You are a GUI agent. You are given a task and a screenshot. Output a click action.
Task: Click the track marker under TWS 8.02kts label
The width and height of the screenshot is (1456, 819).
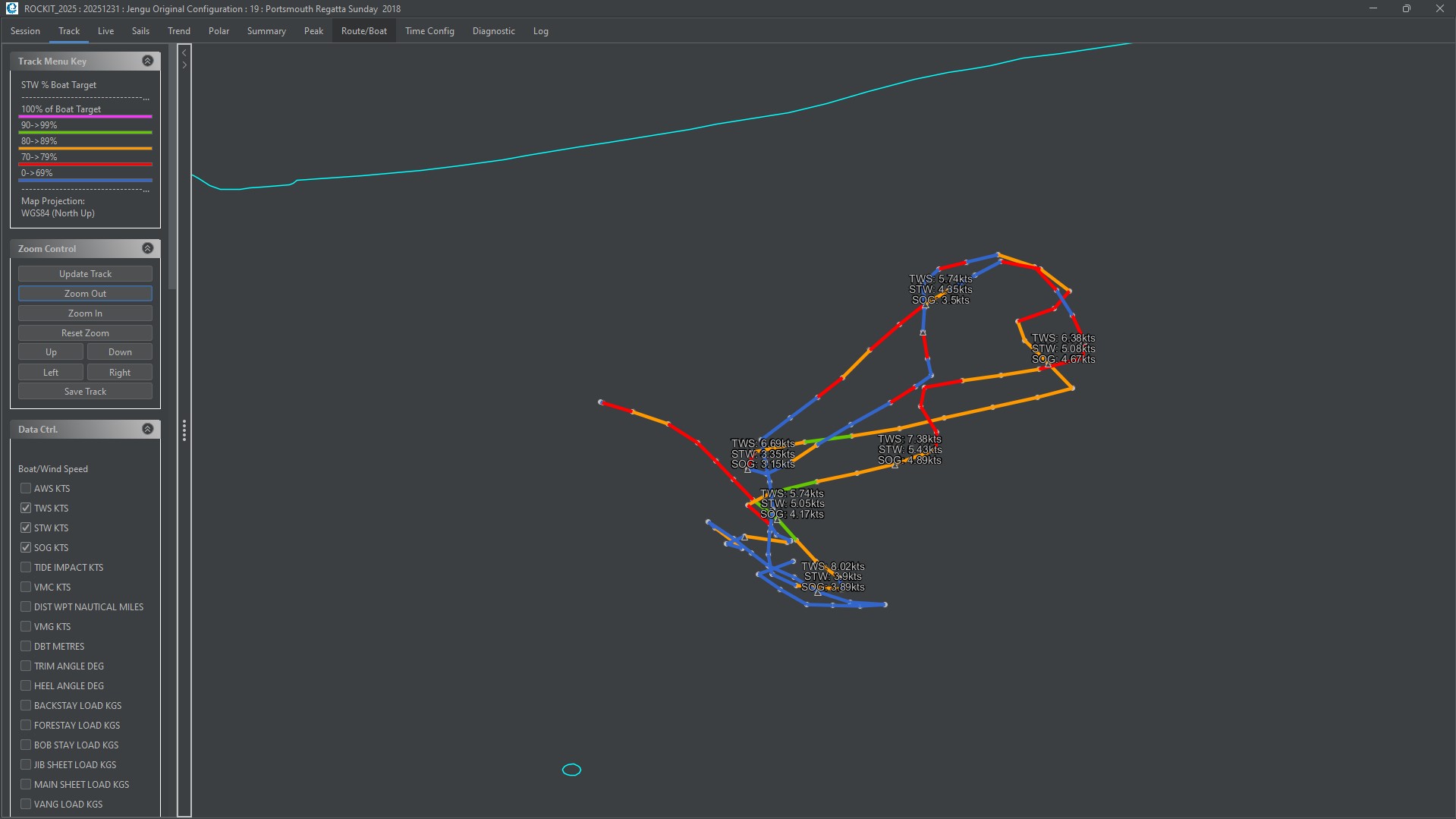point(818,592)
